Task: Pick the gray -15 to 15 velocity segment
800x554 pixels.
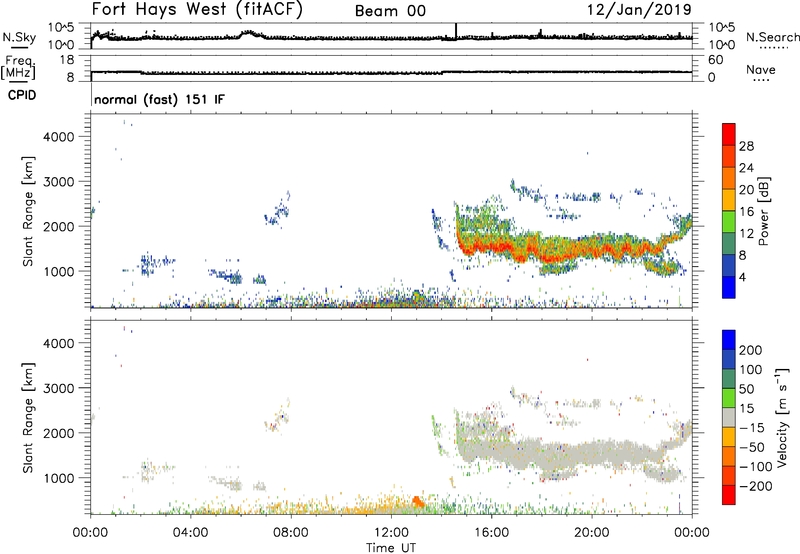Action: (x=729, y=418)
